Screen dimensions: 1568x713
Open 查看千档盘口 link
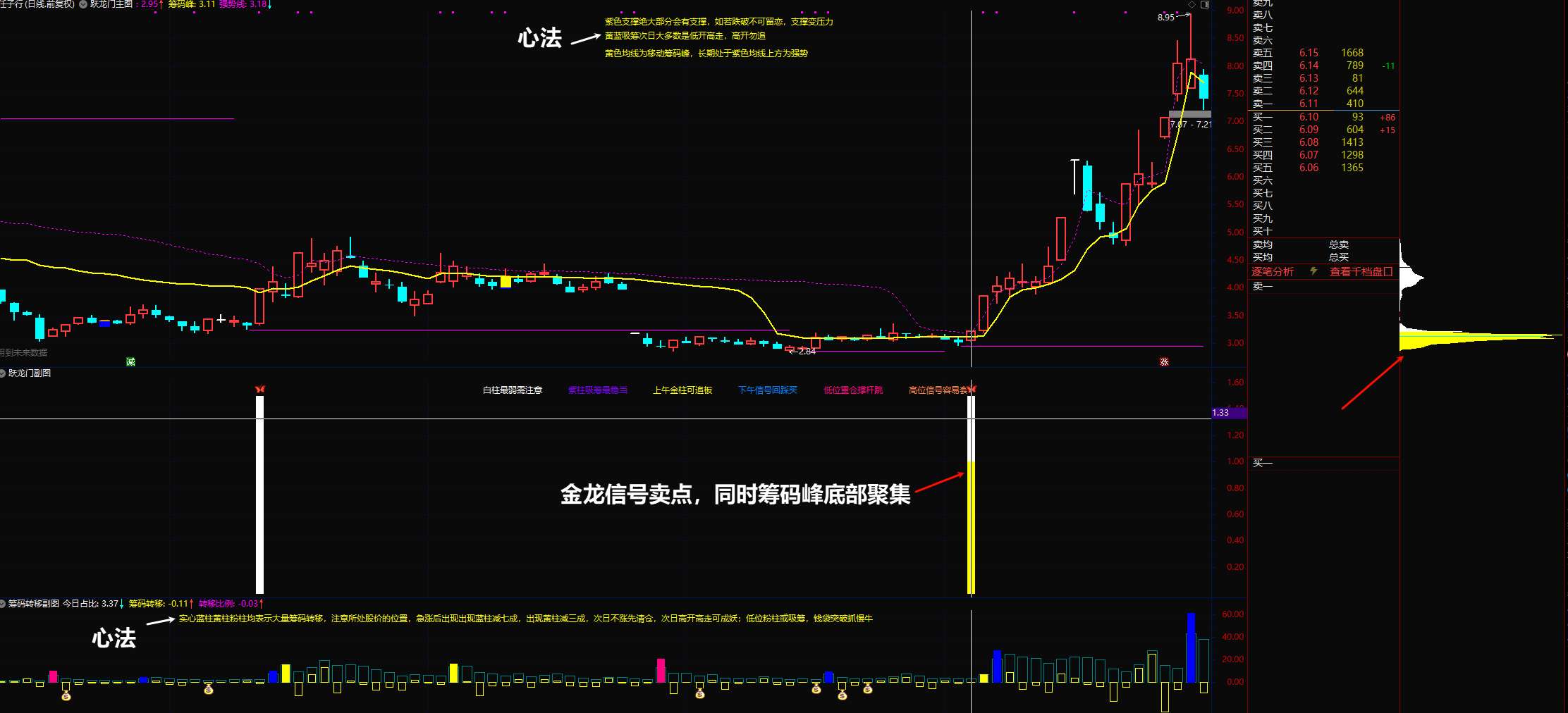tap(1361, 272)
